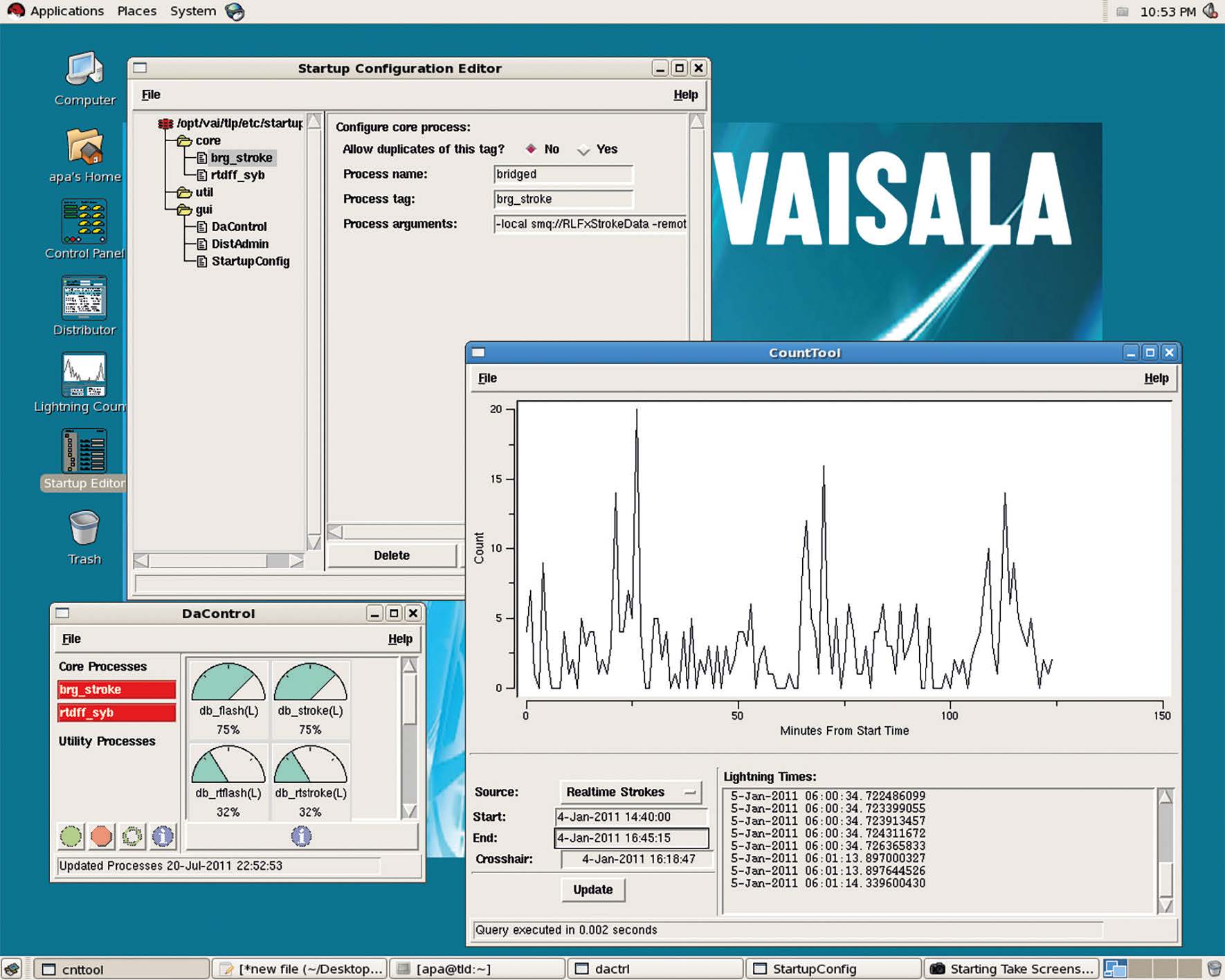Select DaControl in the gui tree

239,227
